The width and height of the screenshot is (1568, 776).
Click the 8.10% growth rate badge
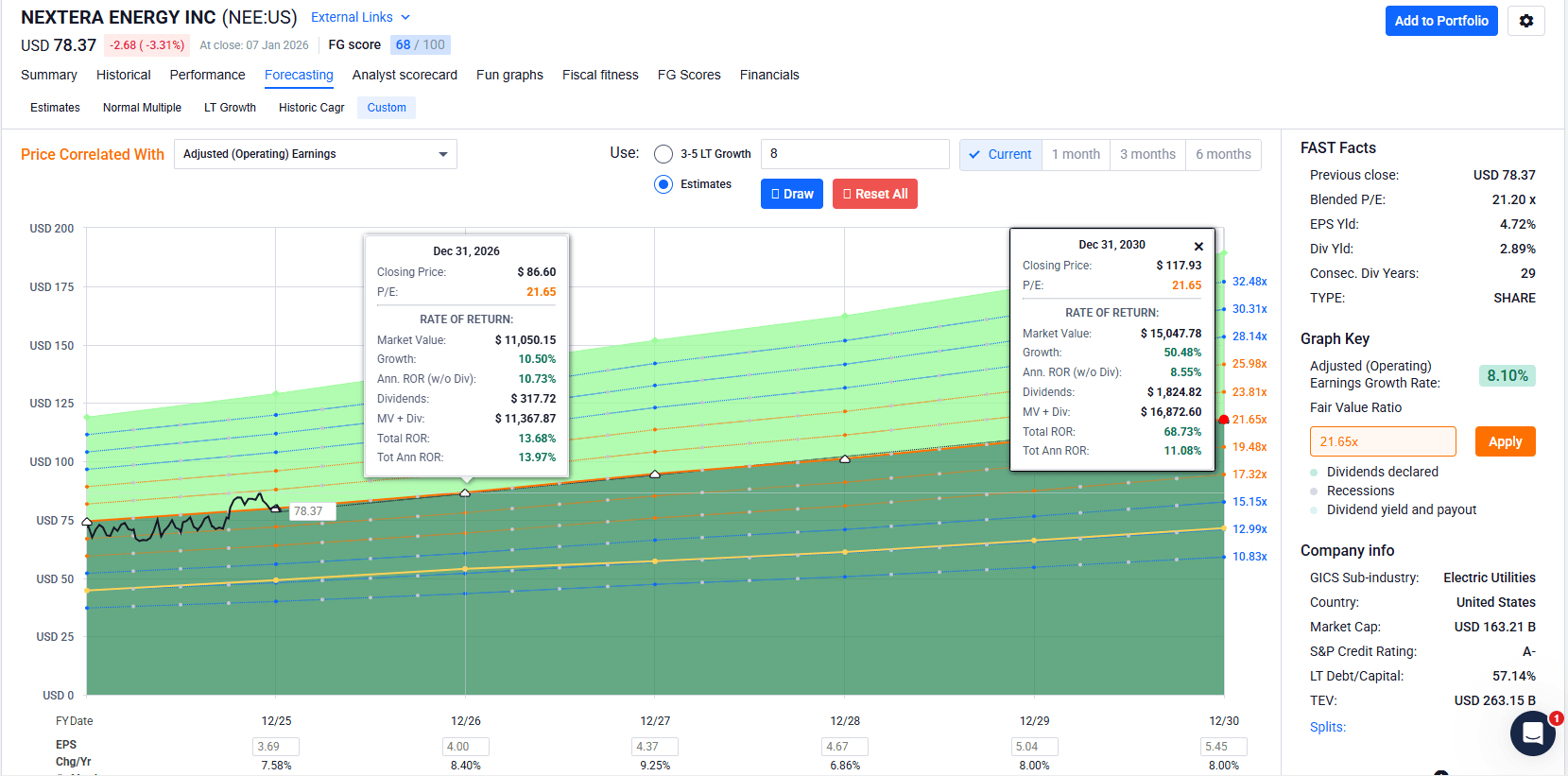1507,375
